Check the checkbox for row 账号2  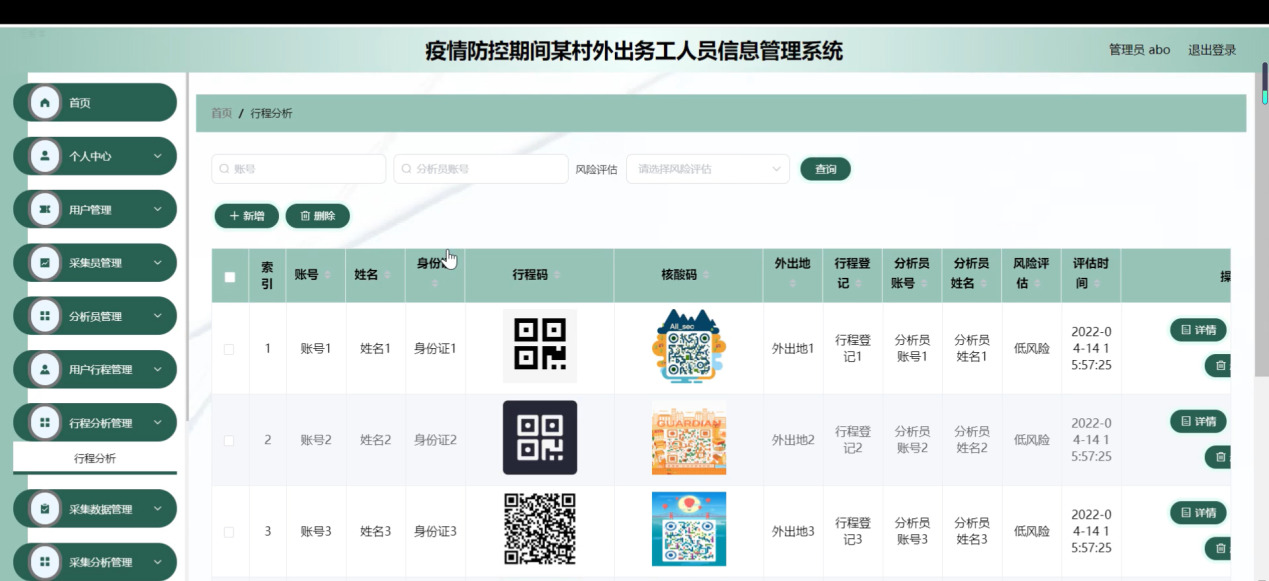[230, 440]
